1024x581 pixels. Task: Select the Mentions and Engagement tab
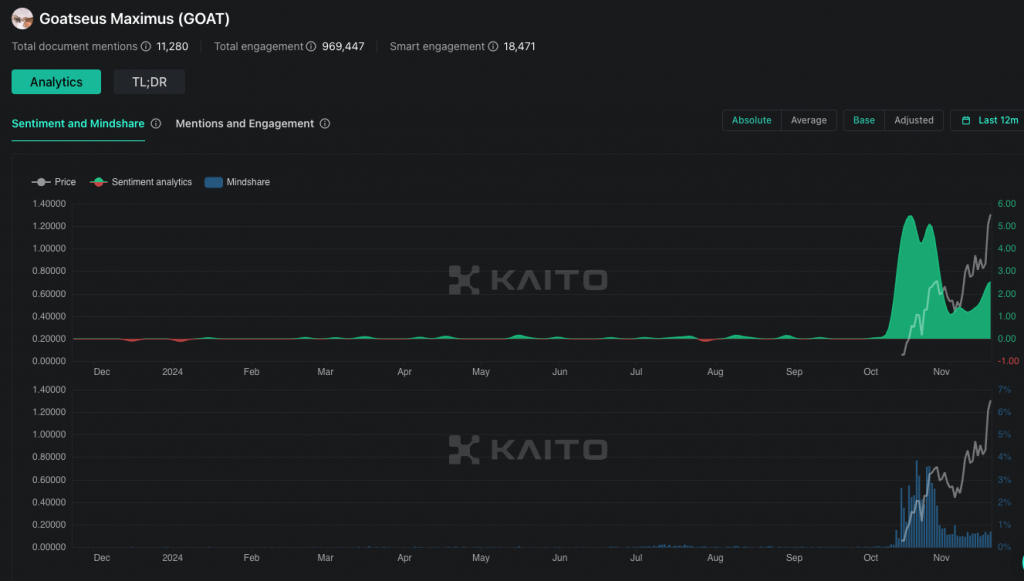245,123
